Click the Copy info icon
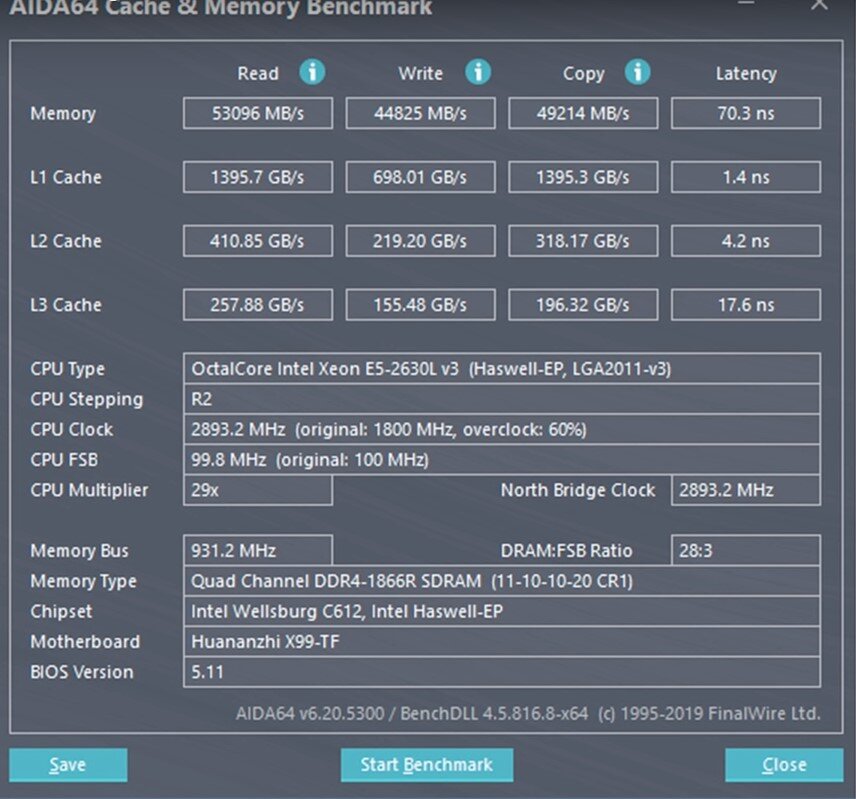This screenshot has height=799, width=856. click(x=638, y=72)
